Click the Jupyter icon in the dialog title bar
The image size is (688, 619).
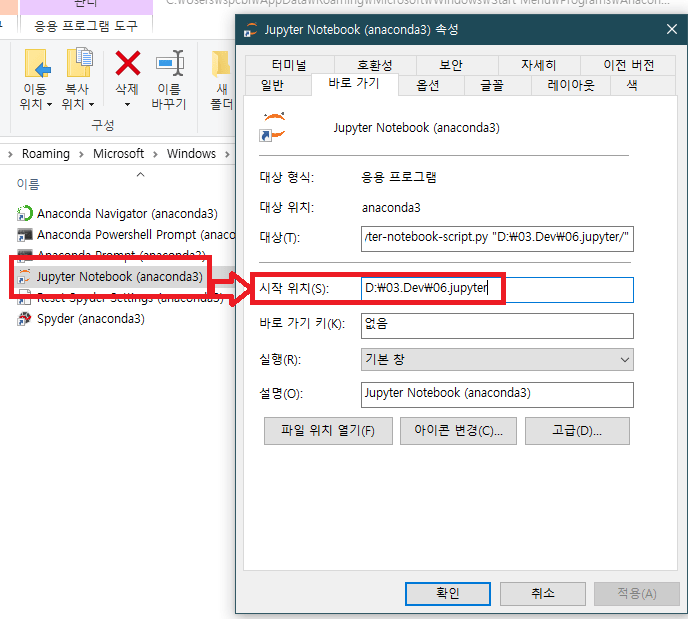[251, 30]
